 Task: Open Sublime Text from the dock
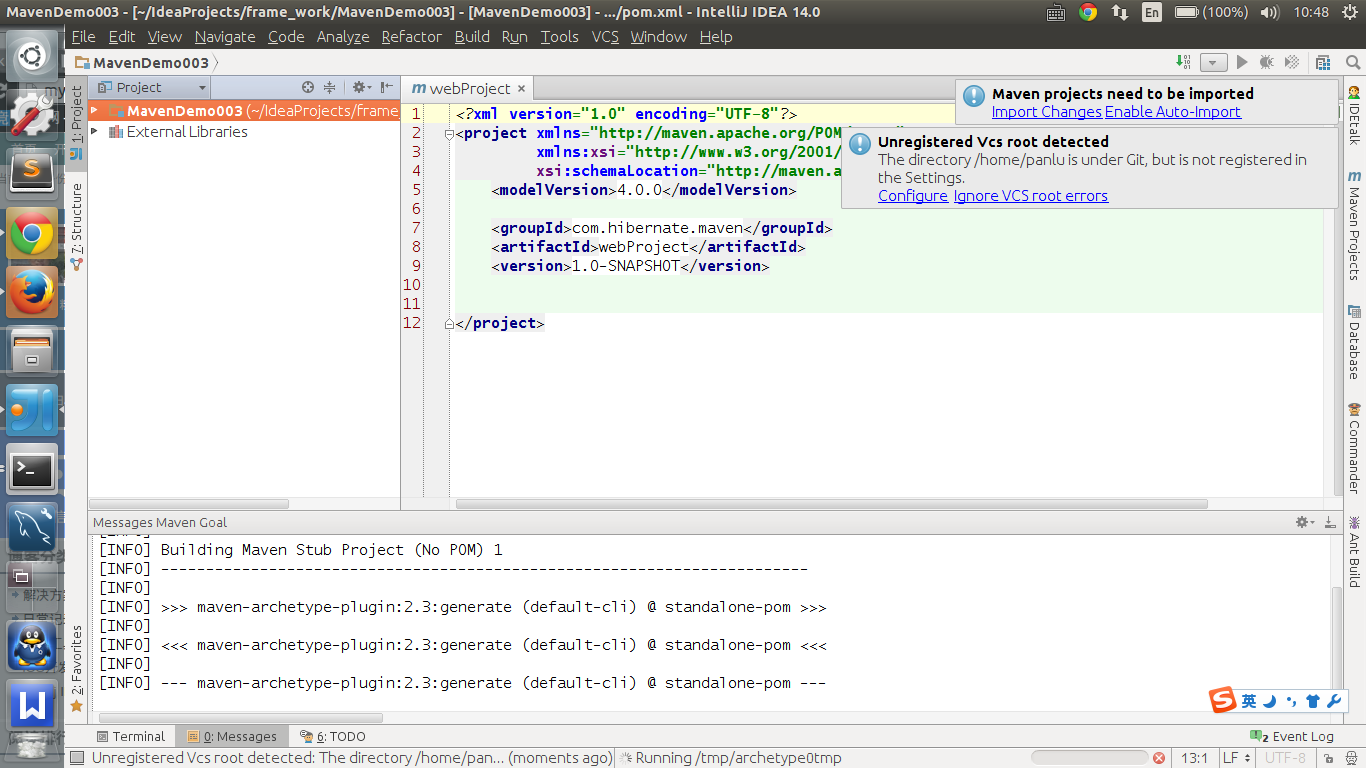pyautogui.click(x=32, y=173)
